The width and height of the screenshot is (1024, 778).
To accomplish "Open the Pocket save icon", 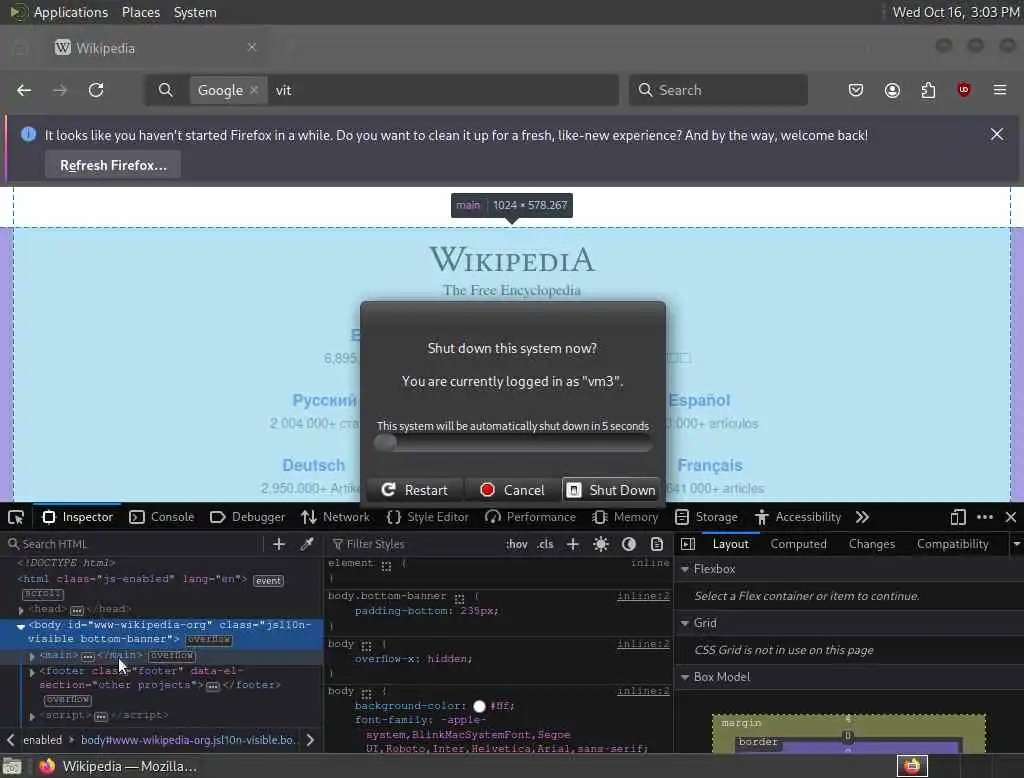I will pyautogui.click(x=856, y=90).
